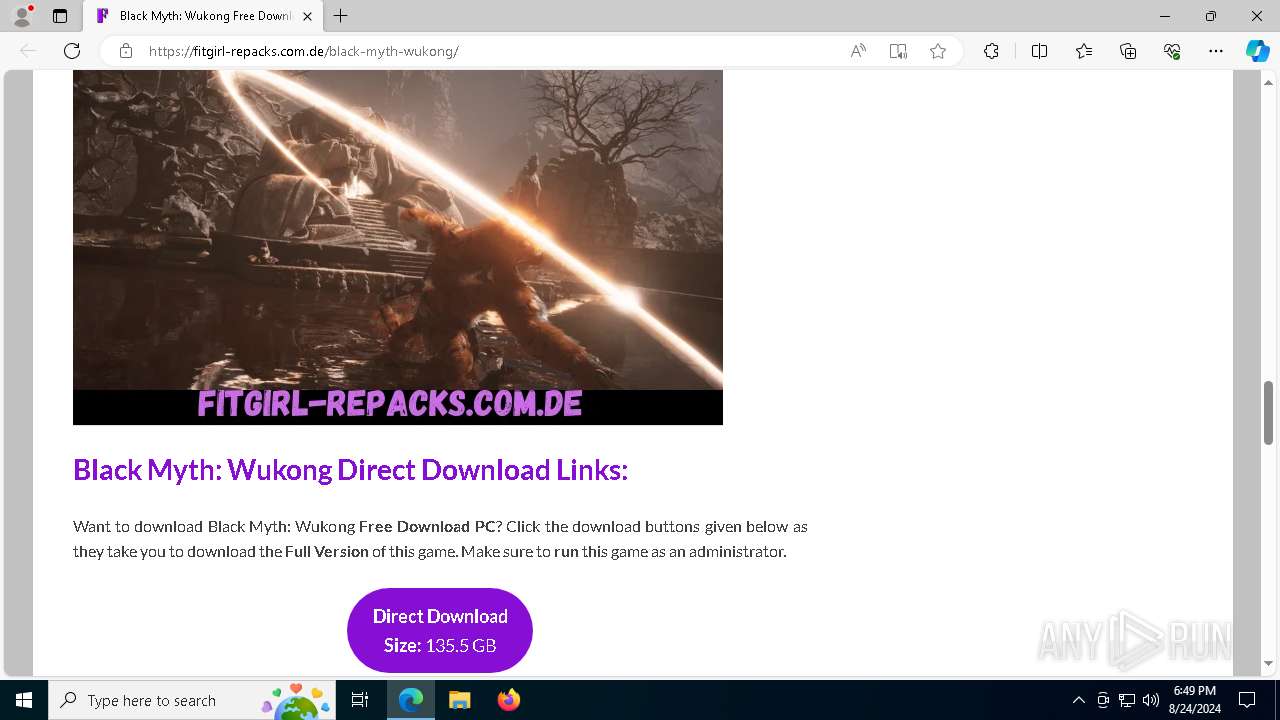The image size is (1280, 720).
Task: Open the Edge profile icon
Action: (x=22, y=15)
